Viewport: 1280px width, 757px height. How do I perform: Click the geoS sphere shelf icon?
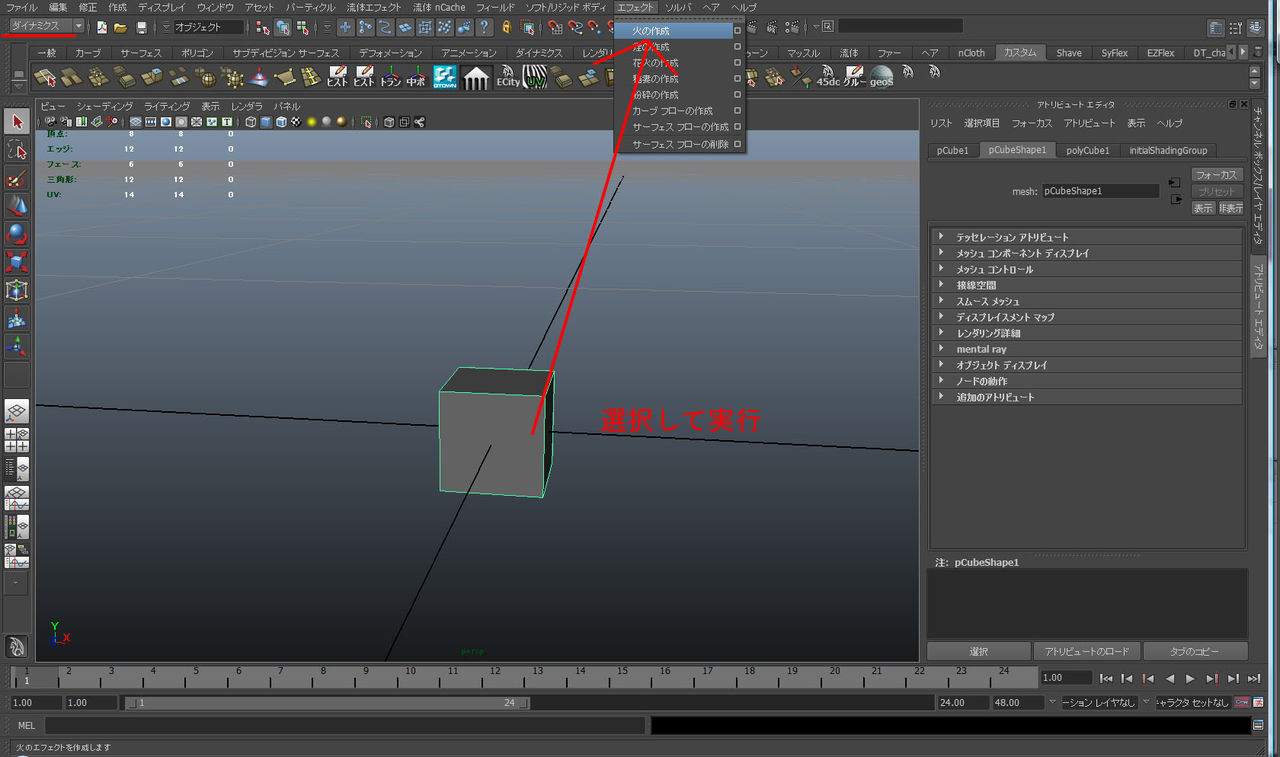(881, 76)
